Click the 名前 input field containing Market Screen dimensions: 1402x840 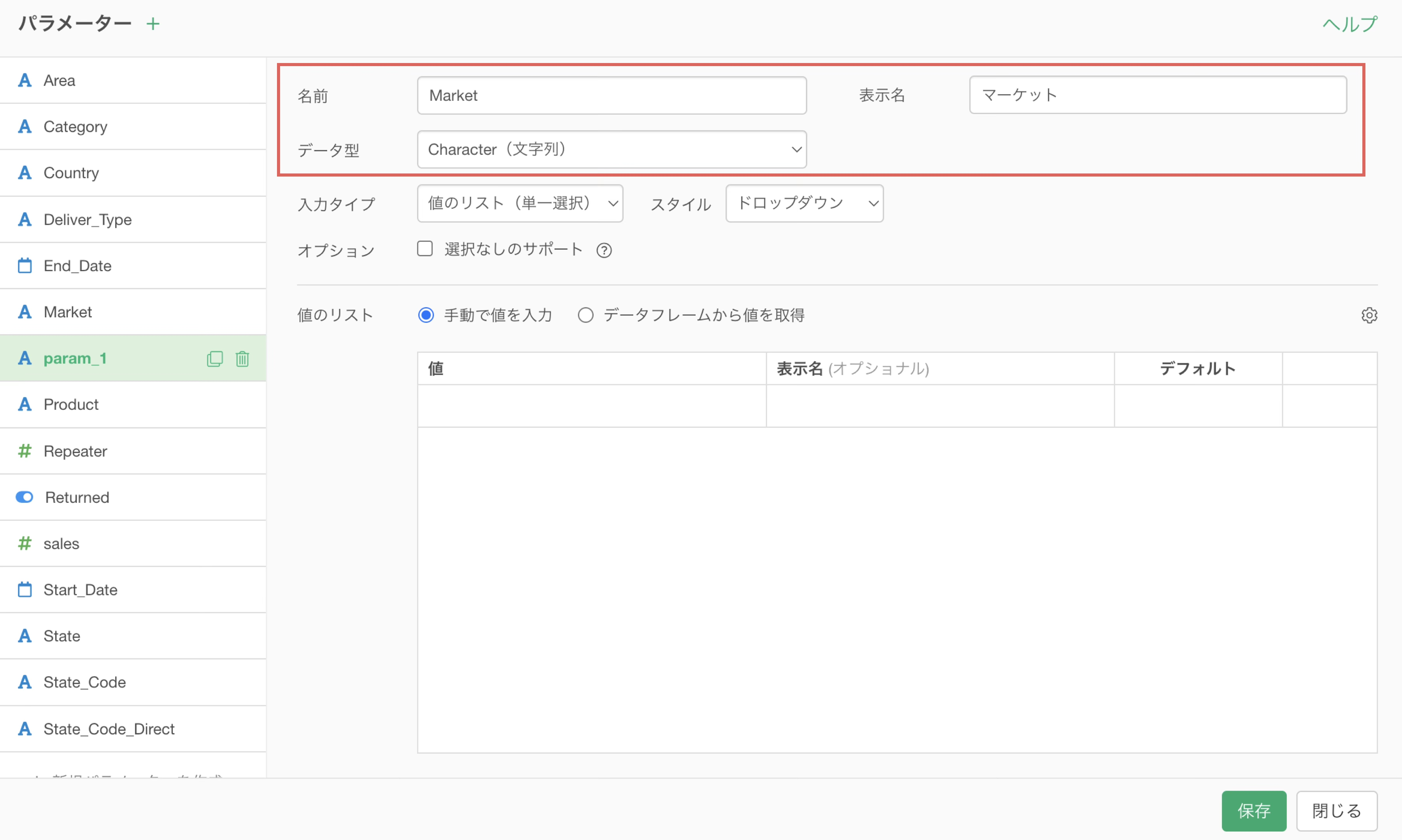click(612, 96)
